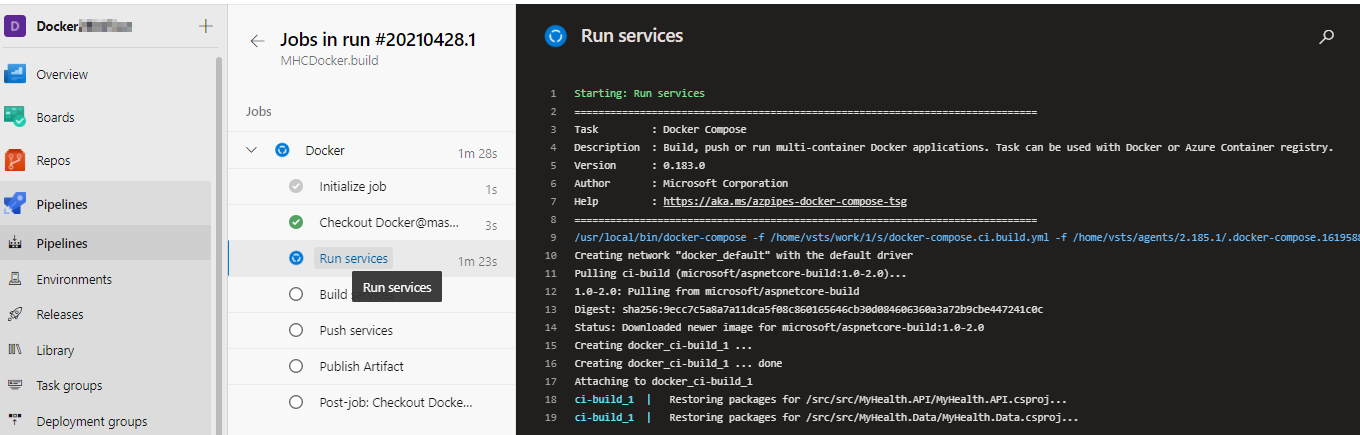Click the purple project avatar D icon

tap(15, 26)
